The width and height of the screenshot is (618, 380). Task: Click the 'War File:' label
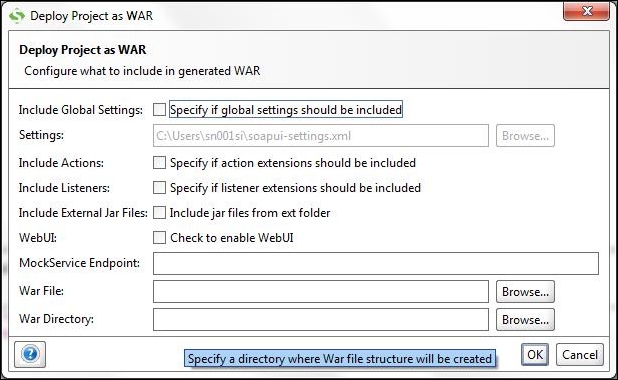[41, 291]
